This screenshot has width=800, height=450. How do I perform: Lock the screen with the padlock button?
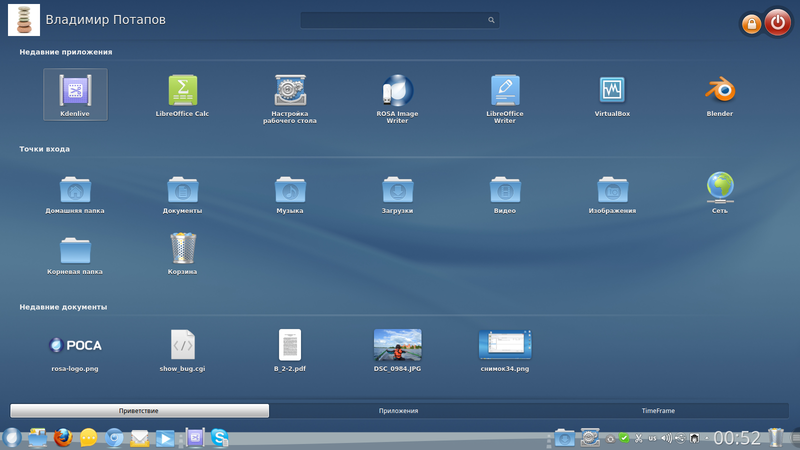coord(751,23)
